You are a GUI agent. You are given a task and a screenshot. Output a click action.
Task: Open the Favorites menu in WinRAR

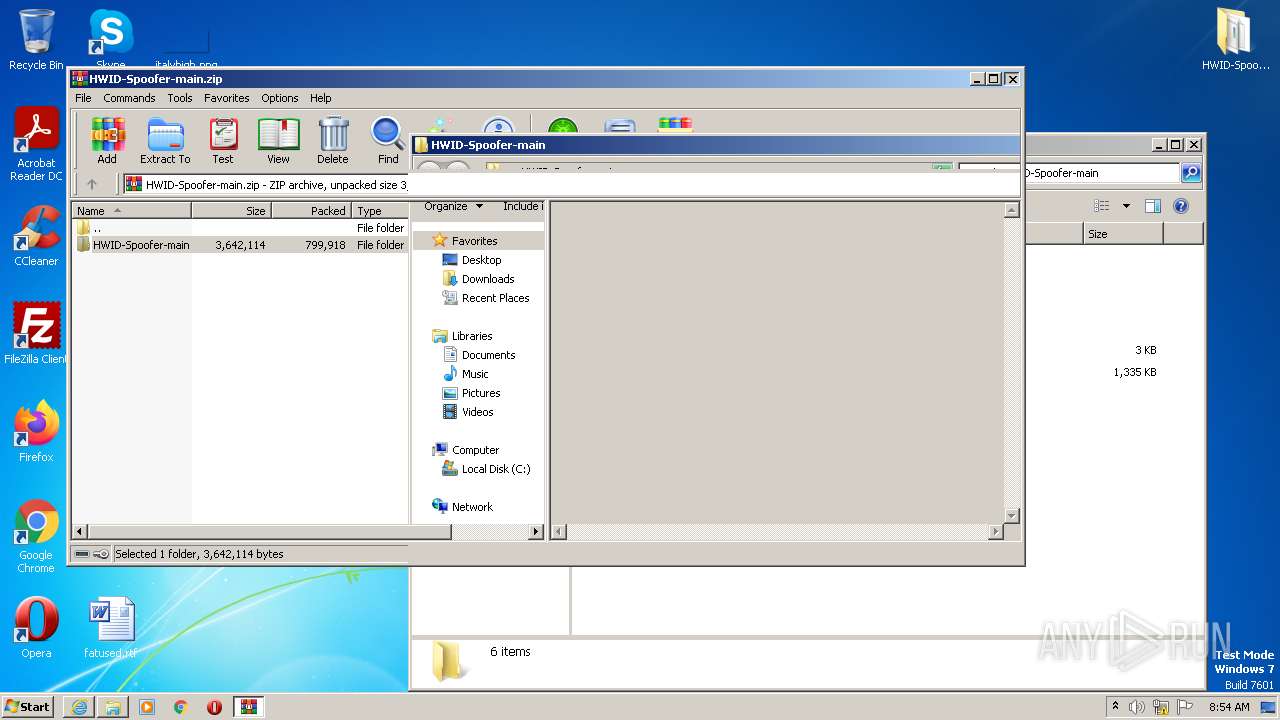point(227,98)
